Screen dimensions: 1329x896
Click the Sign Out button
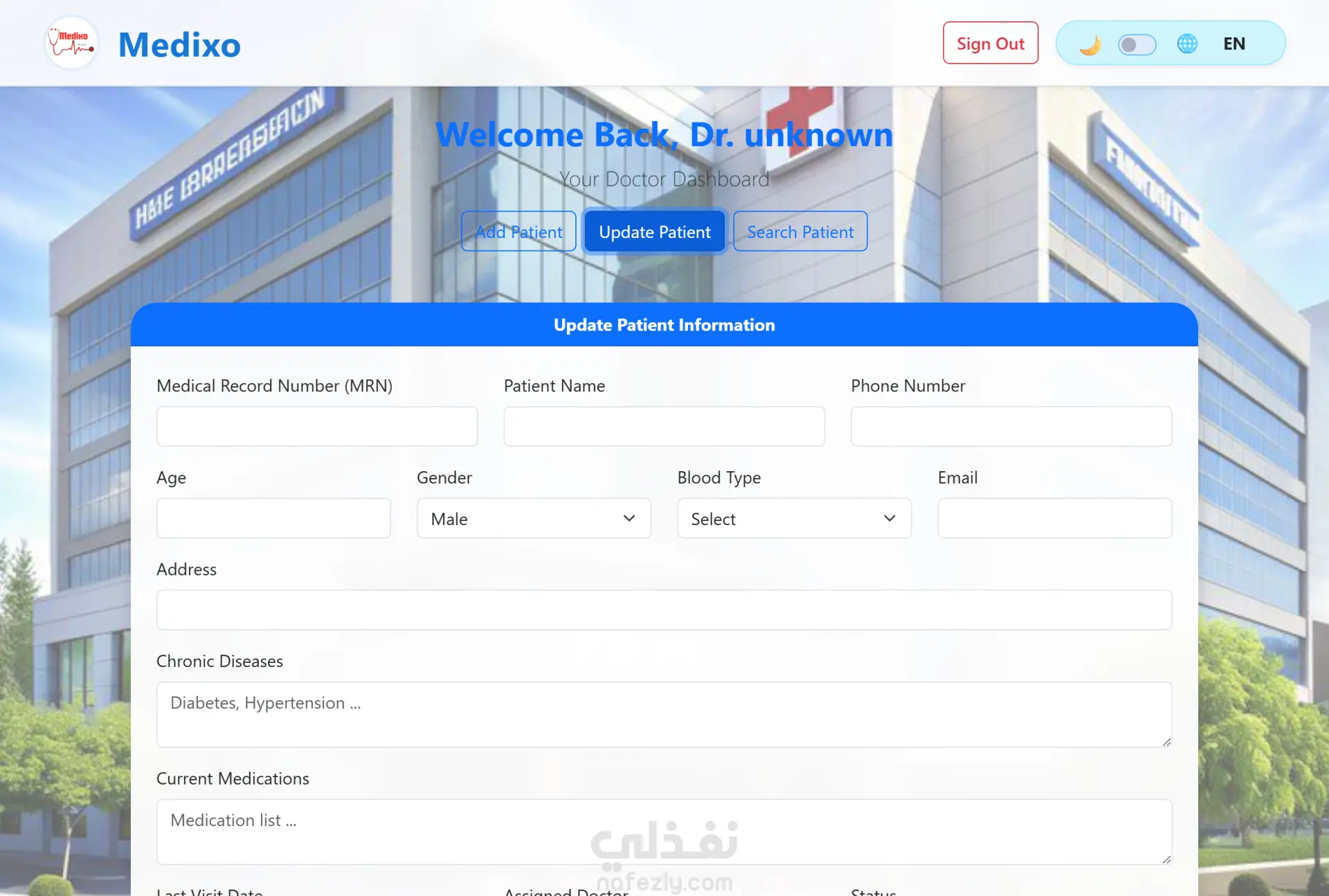[x=990, y=44]
